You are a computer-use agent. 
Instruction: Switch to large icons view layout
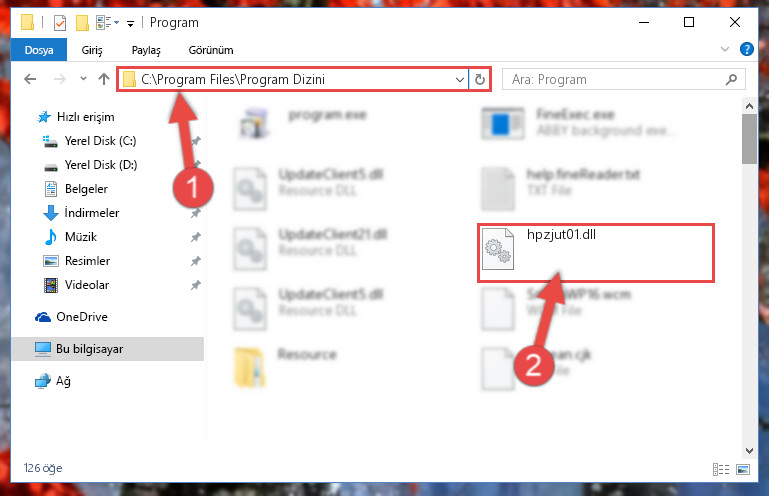[x=743, y=470]
